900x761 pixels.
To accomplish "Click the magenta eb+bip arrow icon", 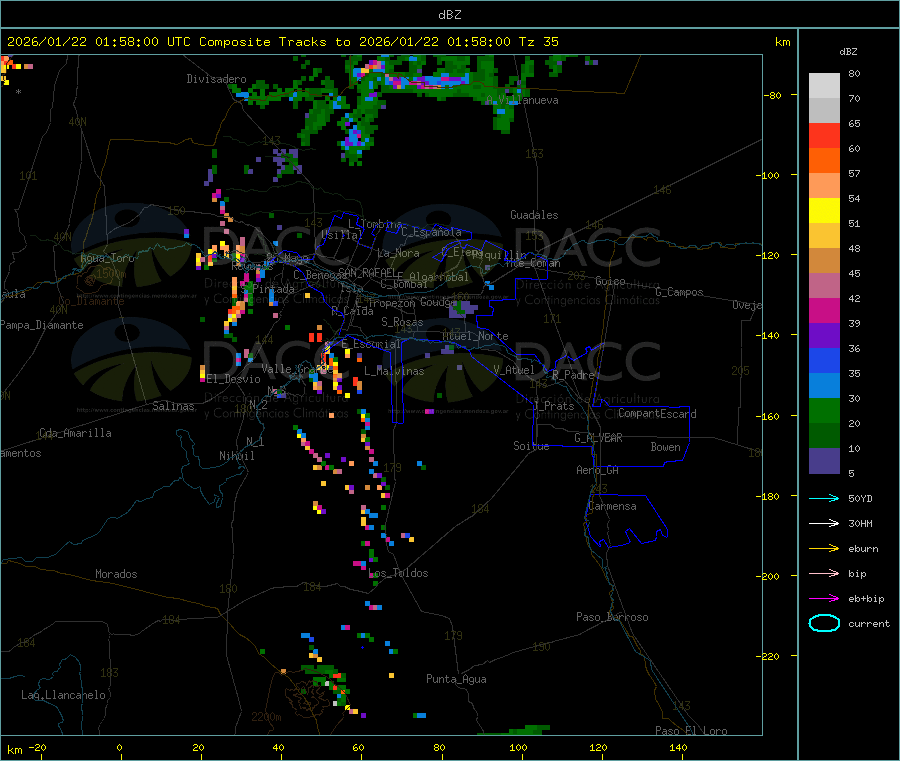I will 824,599.
